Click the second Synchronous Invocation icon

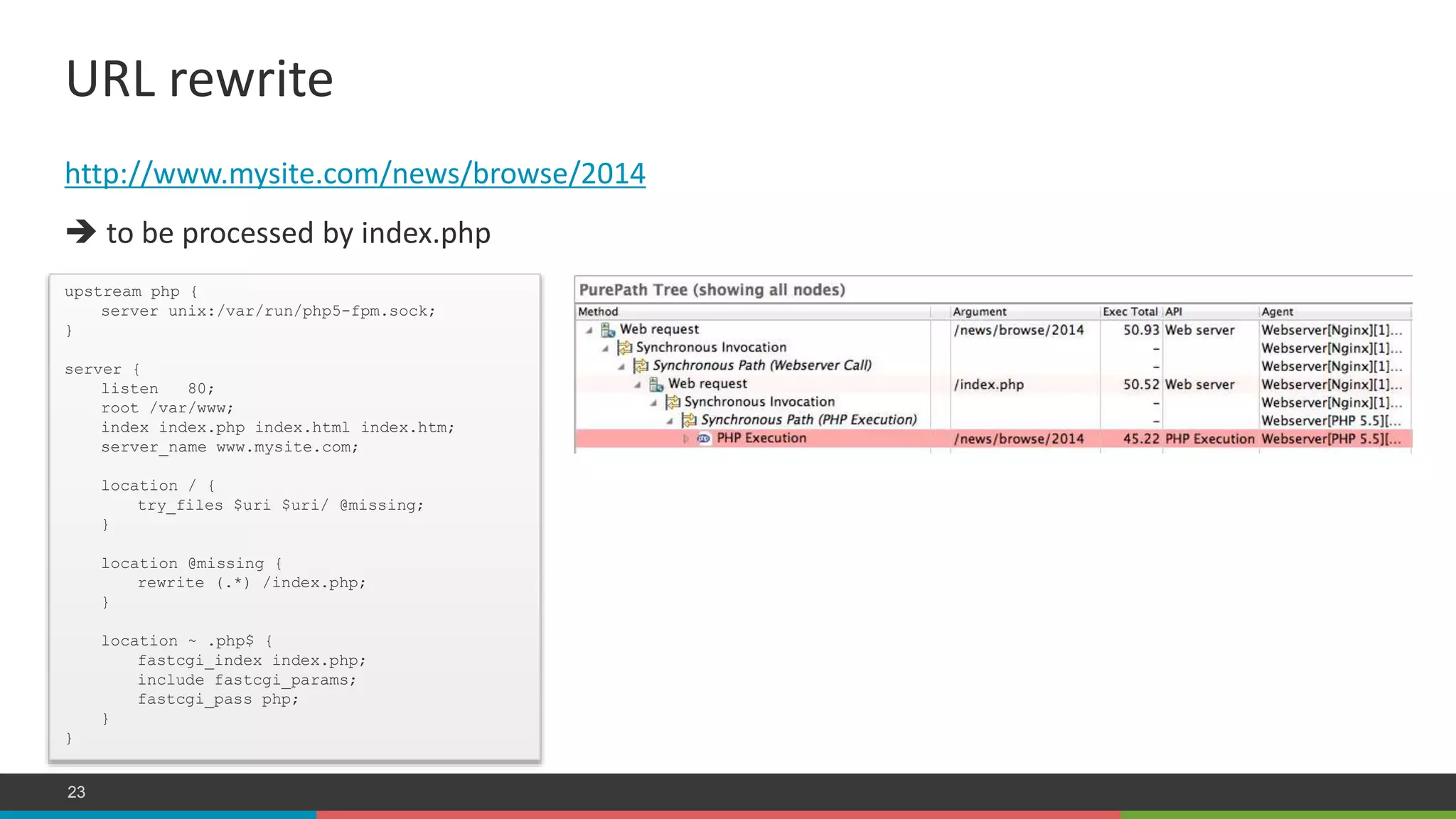click(673, 402)
